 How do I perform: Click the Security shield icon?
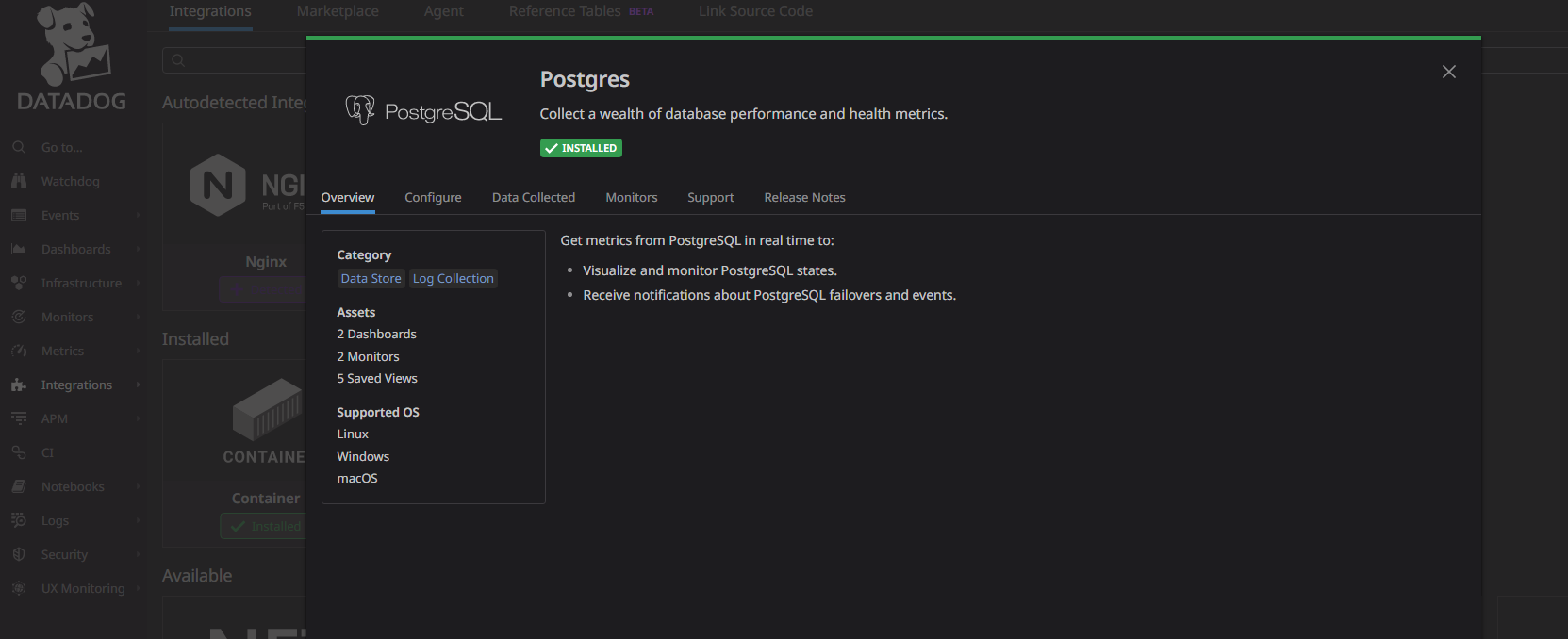(19, 554)
